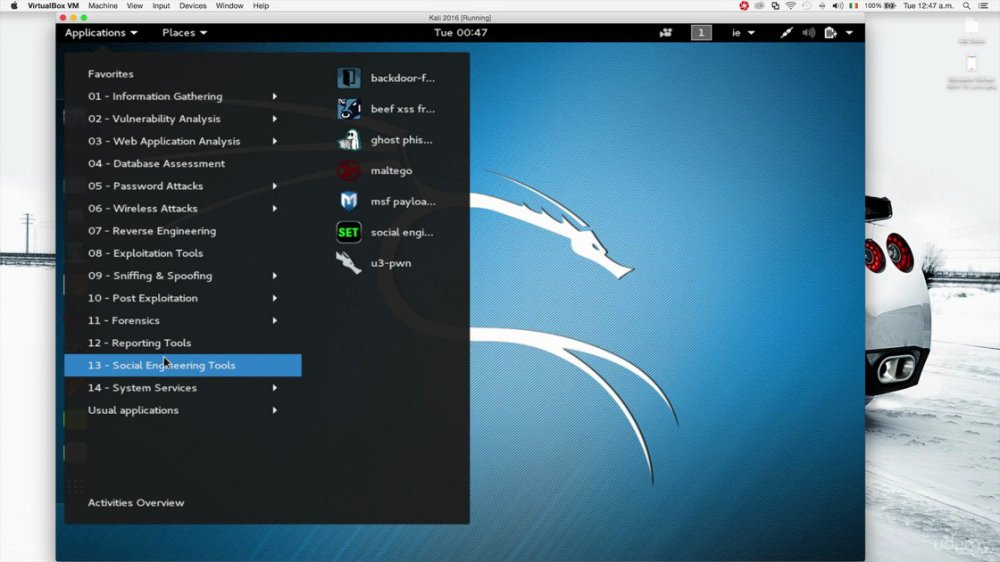1000x562 pixels.
Task: Expand 05 - Password Attacks submenu arrow
Action: click(x=275, y=186)
